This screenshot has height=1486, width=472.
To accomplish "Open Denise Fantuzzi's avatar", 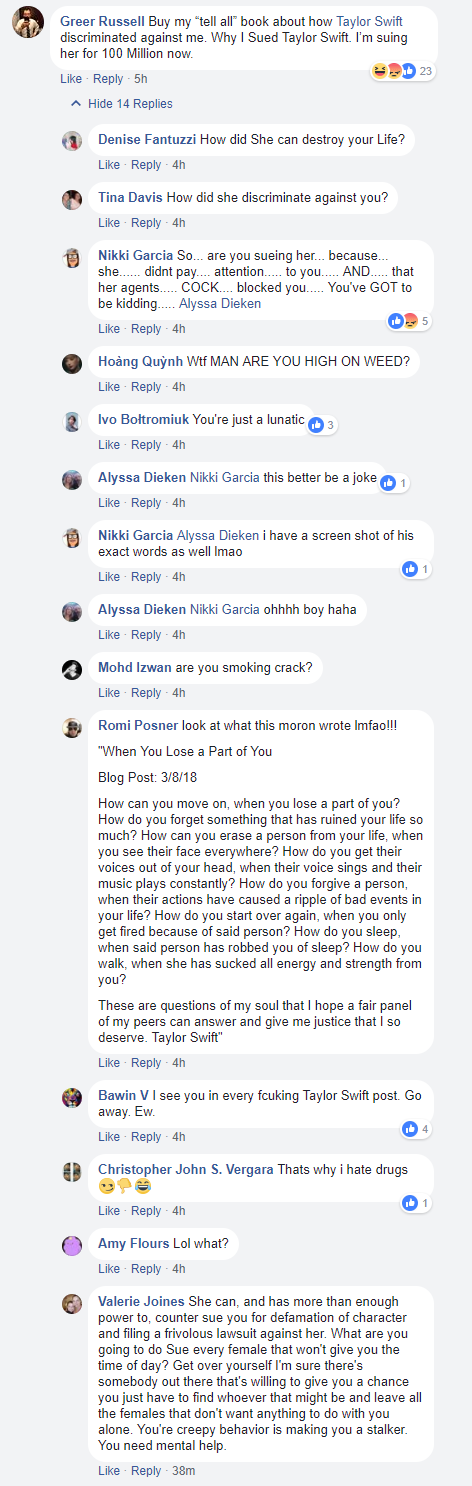I will coord(72,141).
